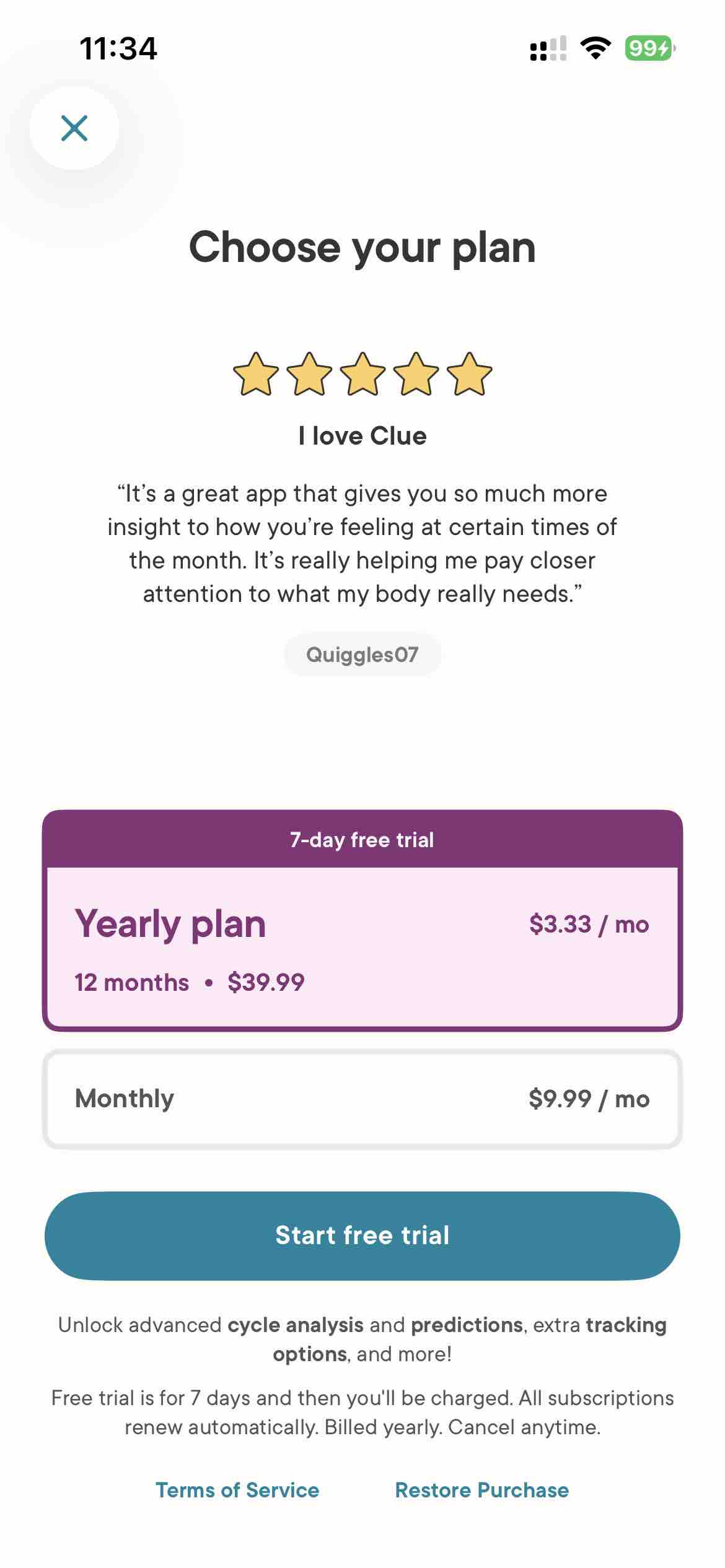Tap the battery indicator icon
This screenshot has width=725, height=1568.
tap(650, 48)
